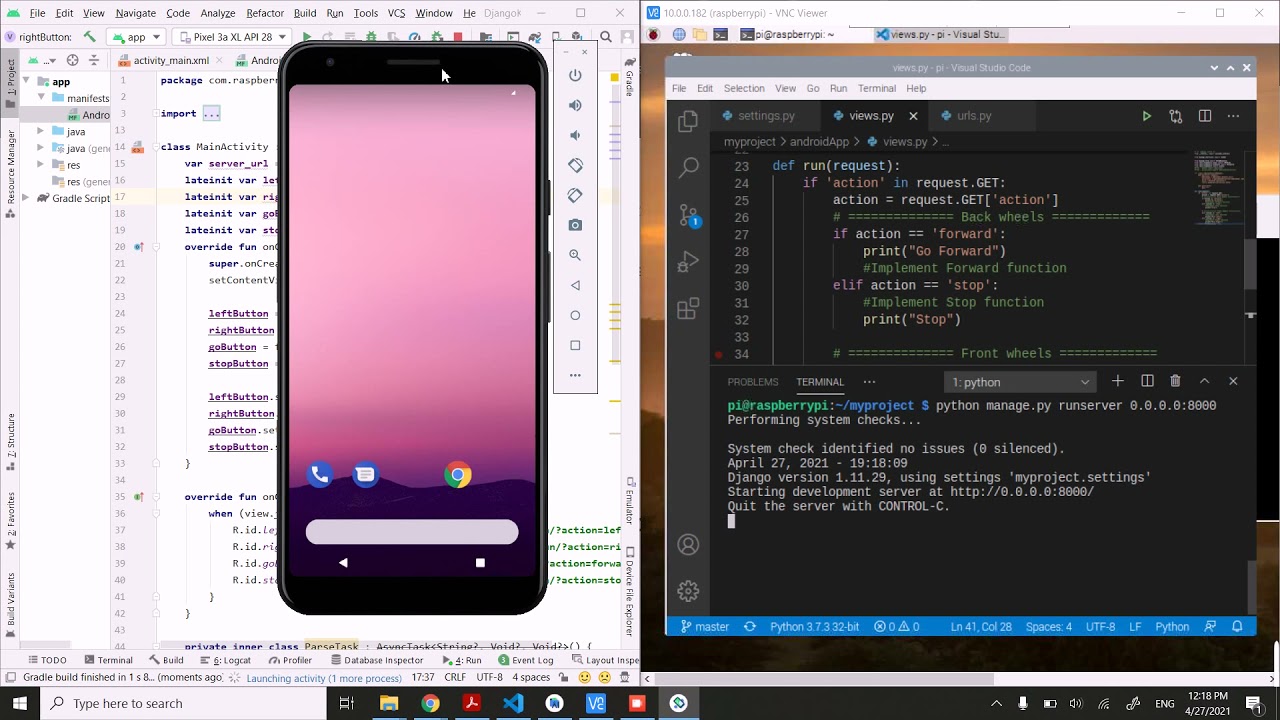The width and height of the screenshot is (1280, 720).
Task: Open VS Code Selection menu
Action: pos(744,88)
